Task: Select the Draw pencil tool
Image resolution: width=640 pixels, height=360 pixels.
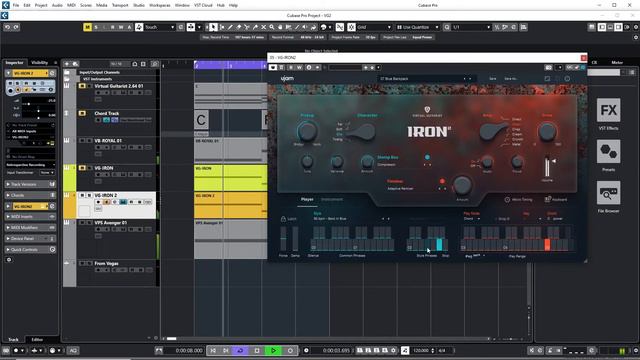Action: pyautogui.click(x=230, y=27)
